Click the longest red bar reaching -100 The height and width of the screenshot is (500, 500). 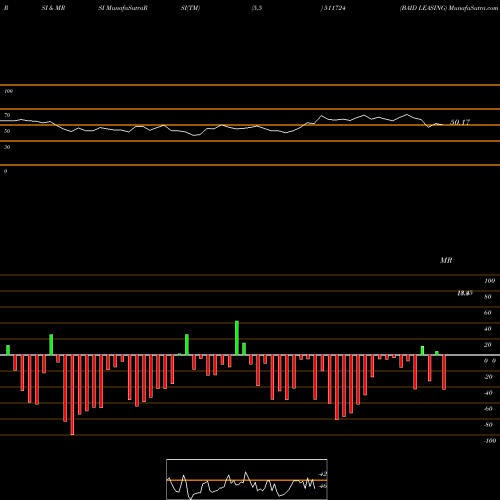(72, 395)
